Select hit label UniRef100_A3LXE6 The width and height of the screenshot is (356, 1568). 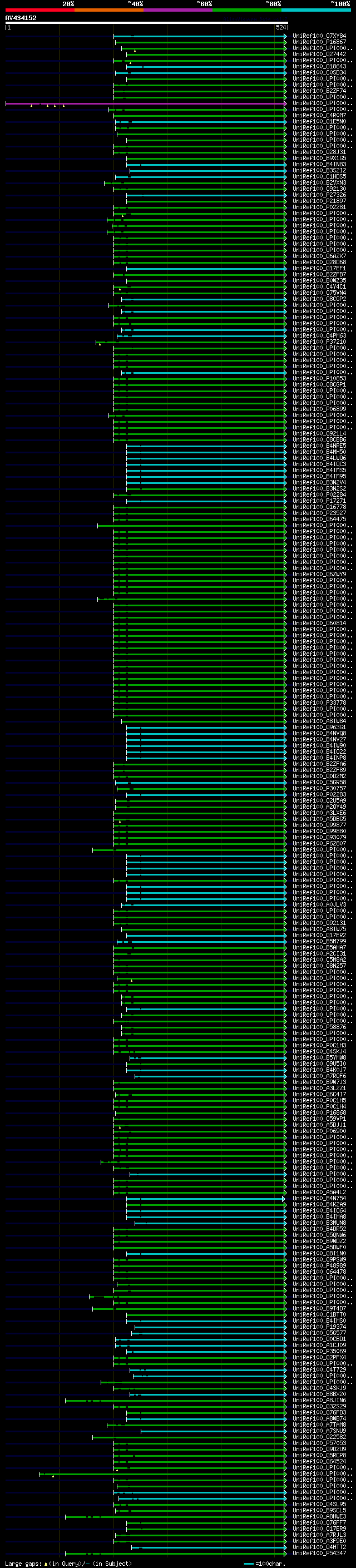319,813
